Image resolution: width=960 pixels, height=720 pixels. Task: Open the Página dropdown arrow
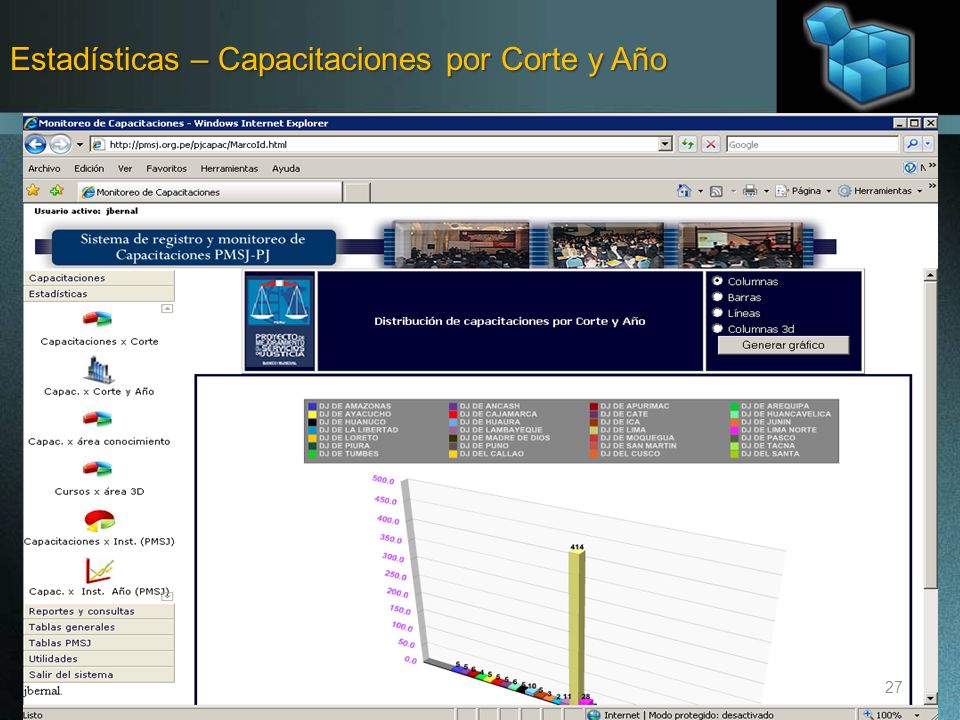coord(829,192)
